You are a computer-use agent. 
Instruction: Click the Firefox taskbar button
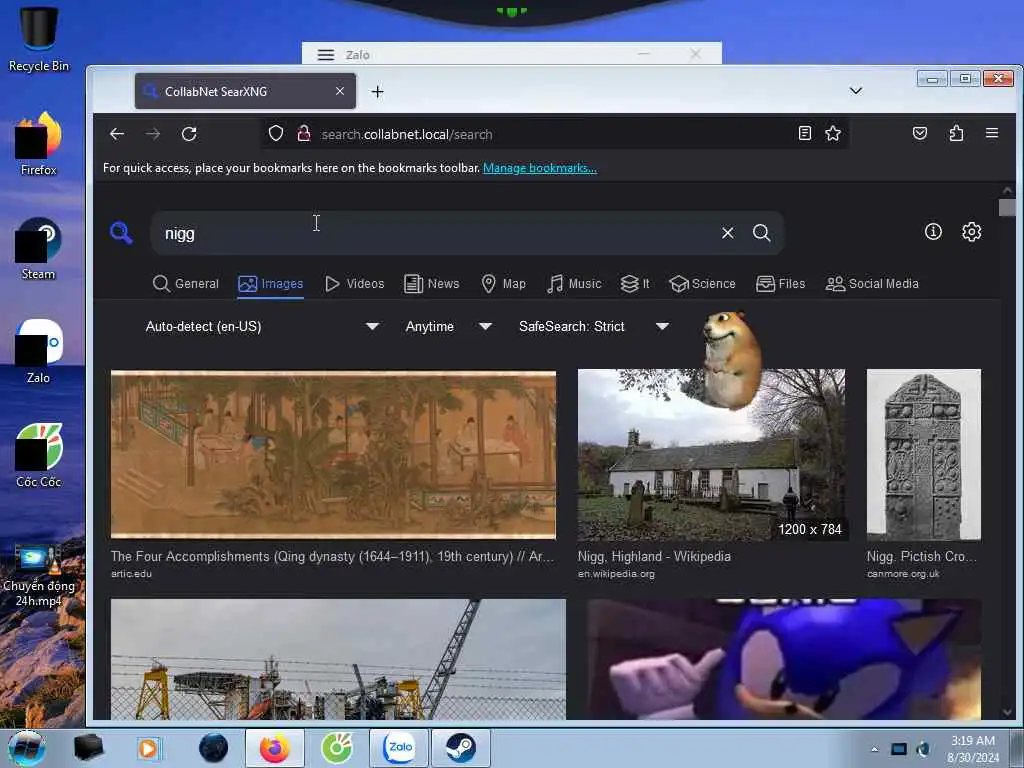[x=275, y=748]
